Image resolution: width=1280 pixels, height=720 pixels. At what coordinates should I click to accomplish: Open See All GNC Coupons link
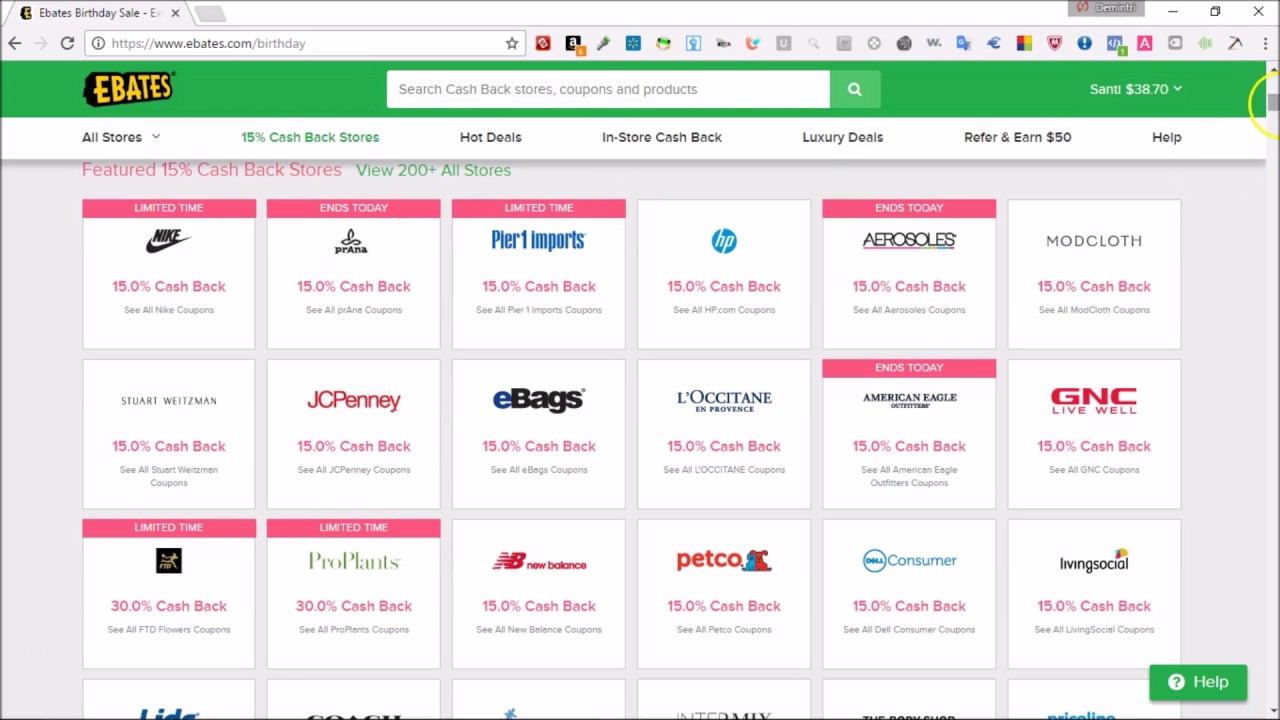point(1094,470)
